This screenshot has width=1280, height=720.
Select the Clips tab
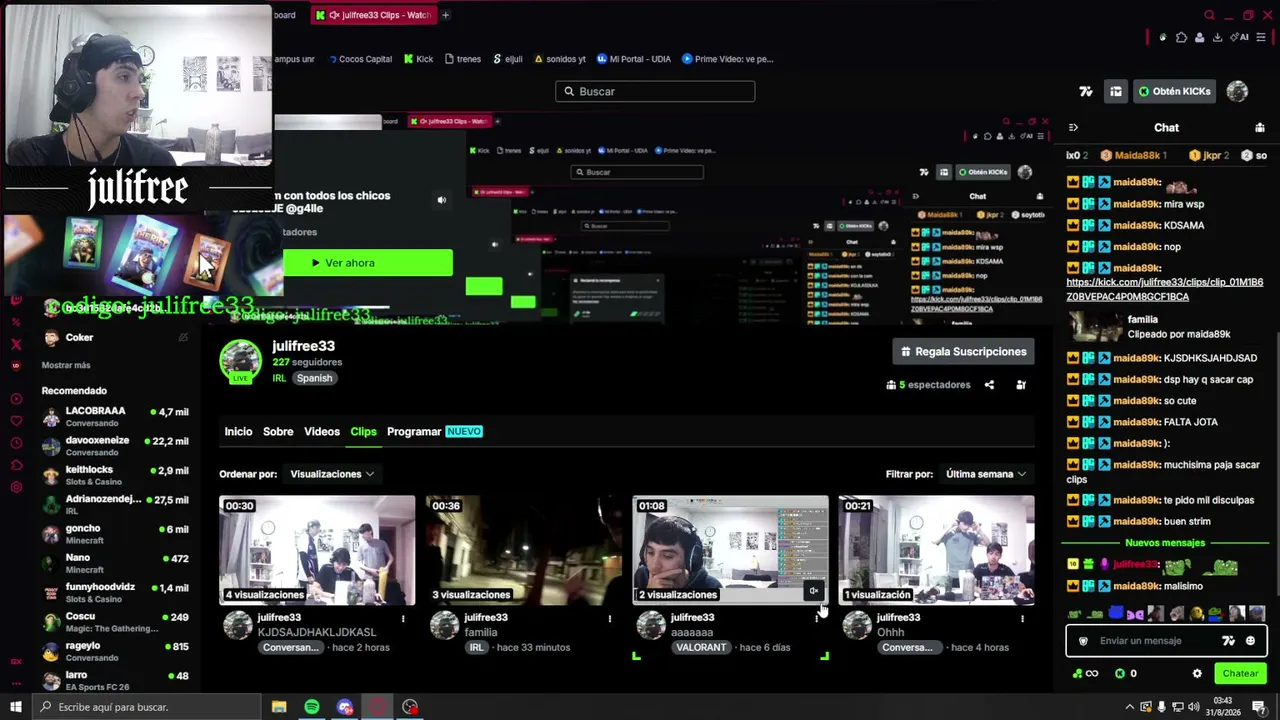pos(363,432)
